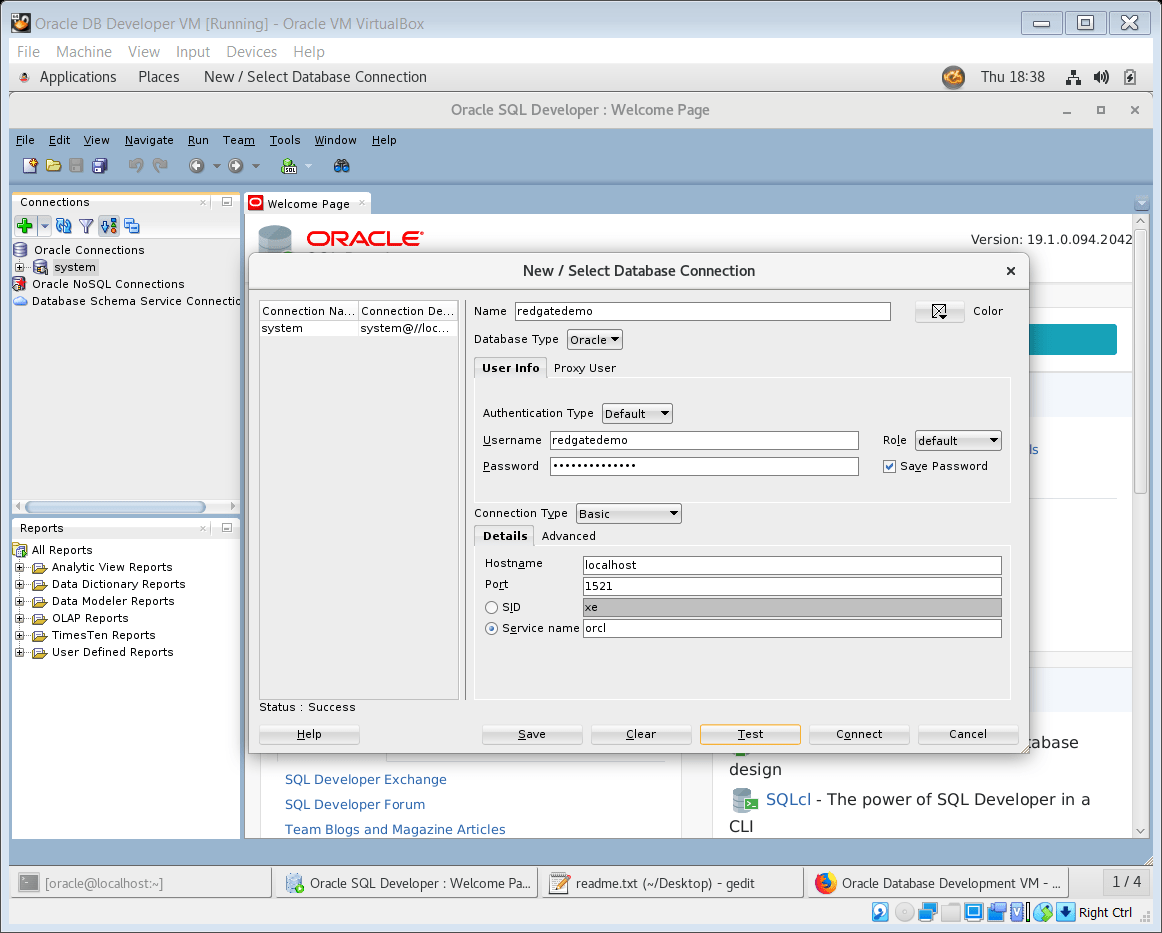Click the Collapse All icon in Connections
The image size is (1162, 933).
tap(132, 226)
